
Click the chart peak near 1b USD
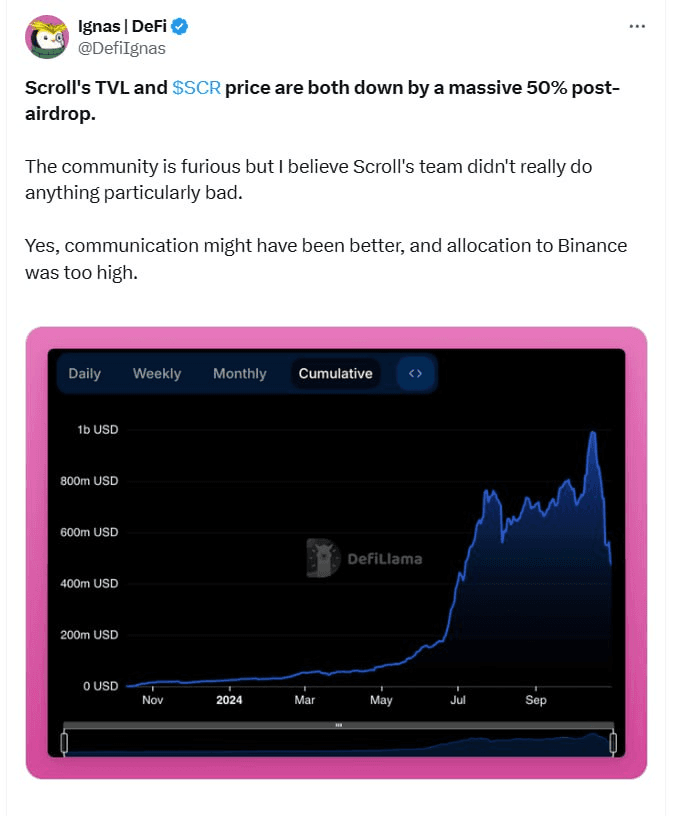point(592,433)
